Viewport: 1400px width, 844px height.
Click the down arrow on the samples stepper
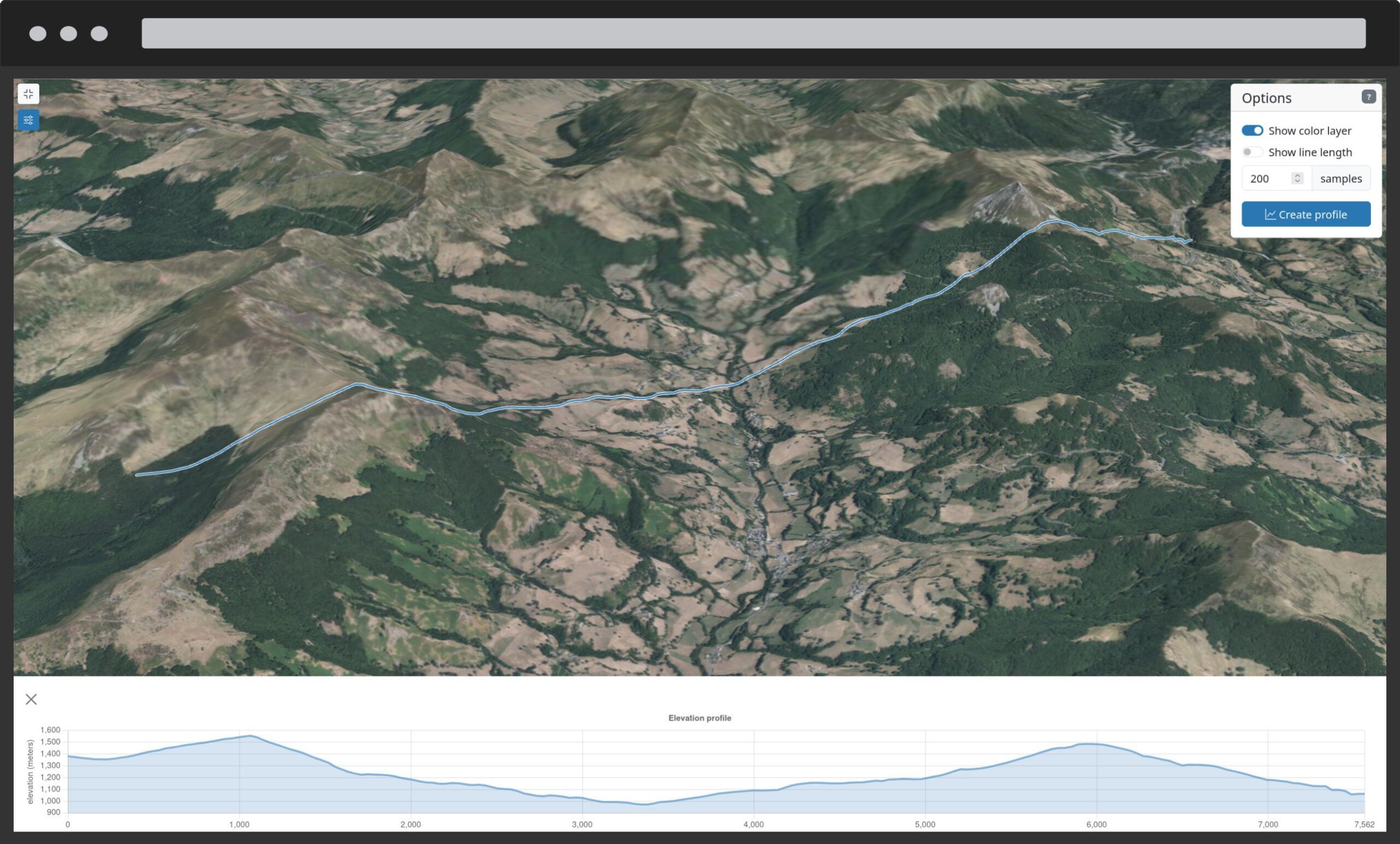[x=1298, y=181]
